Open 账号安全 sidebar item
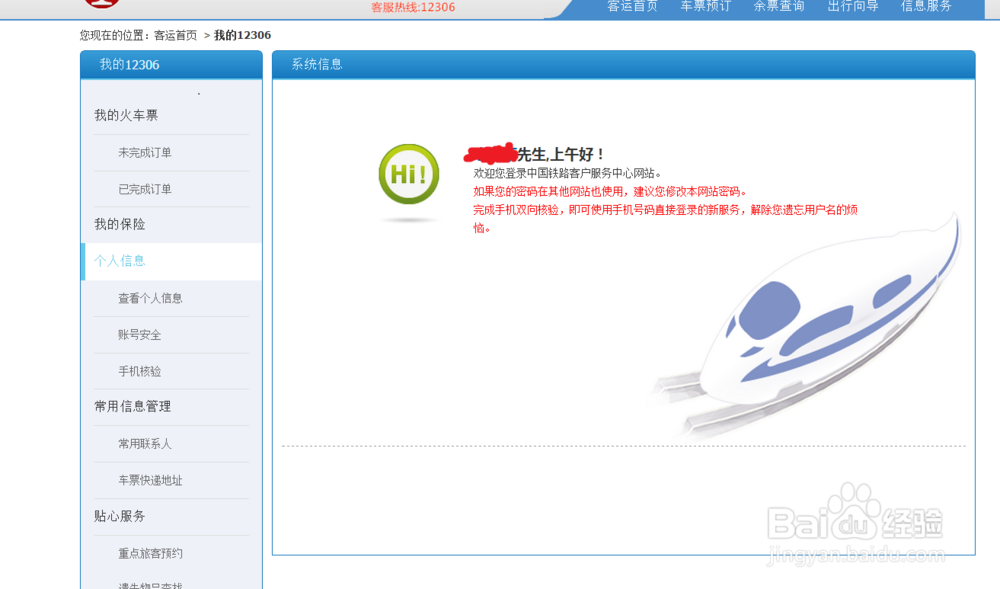Viewport: 1000px width, 589px height. pyautogui.click(x=140, y=335)
